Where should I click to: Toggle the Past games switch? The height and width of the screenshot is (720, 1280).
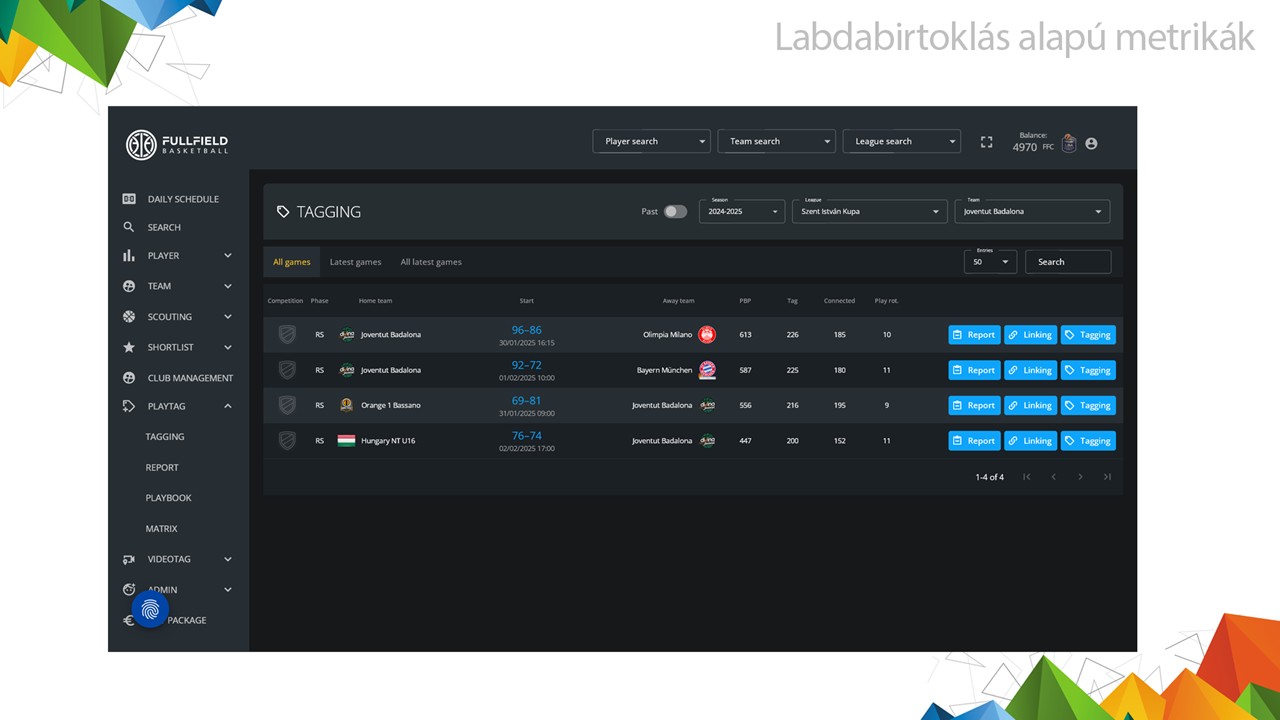(x=675, y=211)
